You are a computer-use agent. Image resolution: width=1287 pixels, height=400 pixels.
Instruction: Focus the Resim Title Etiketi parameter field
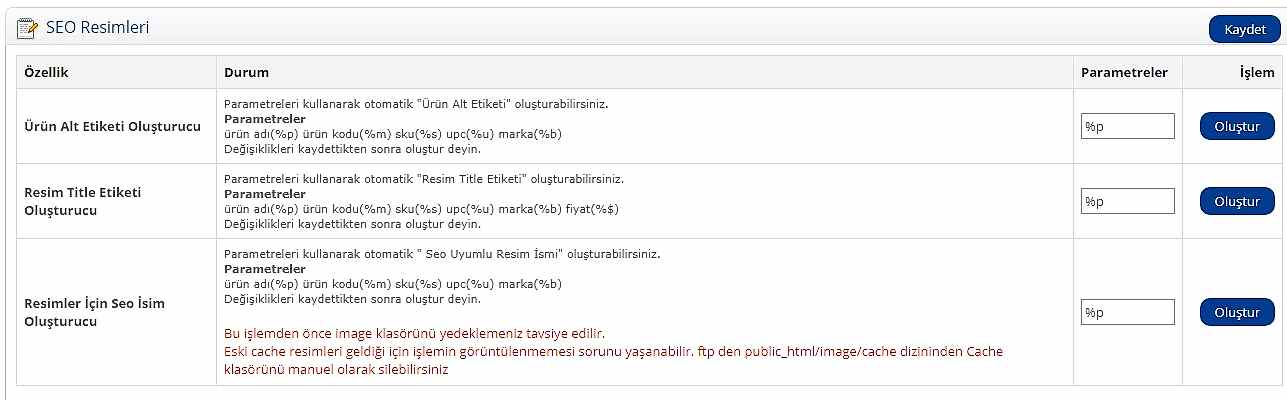[1127, 201]
